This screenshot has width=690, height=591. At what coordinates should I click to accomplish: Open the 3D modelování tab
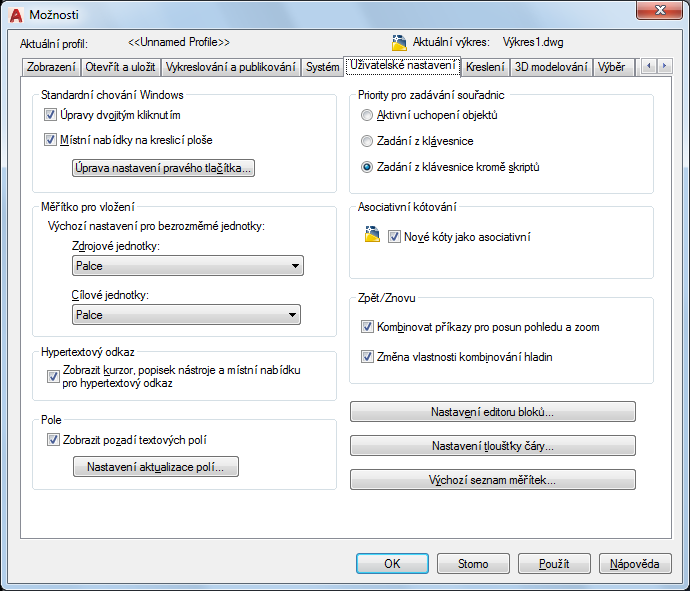click(551, 67)
